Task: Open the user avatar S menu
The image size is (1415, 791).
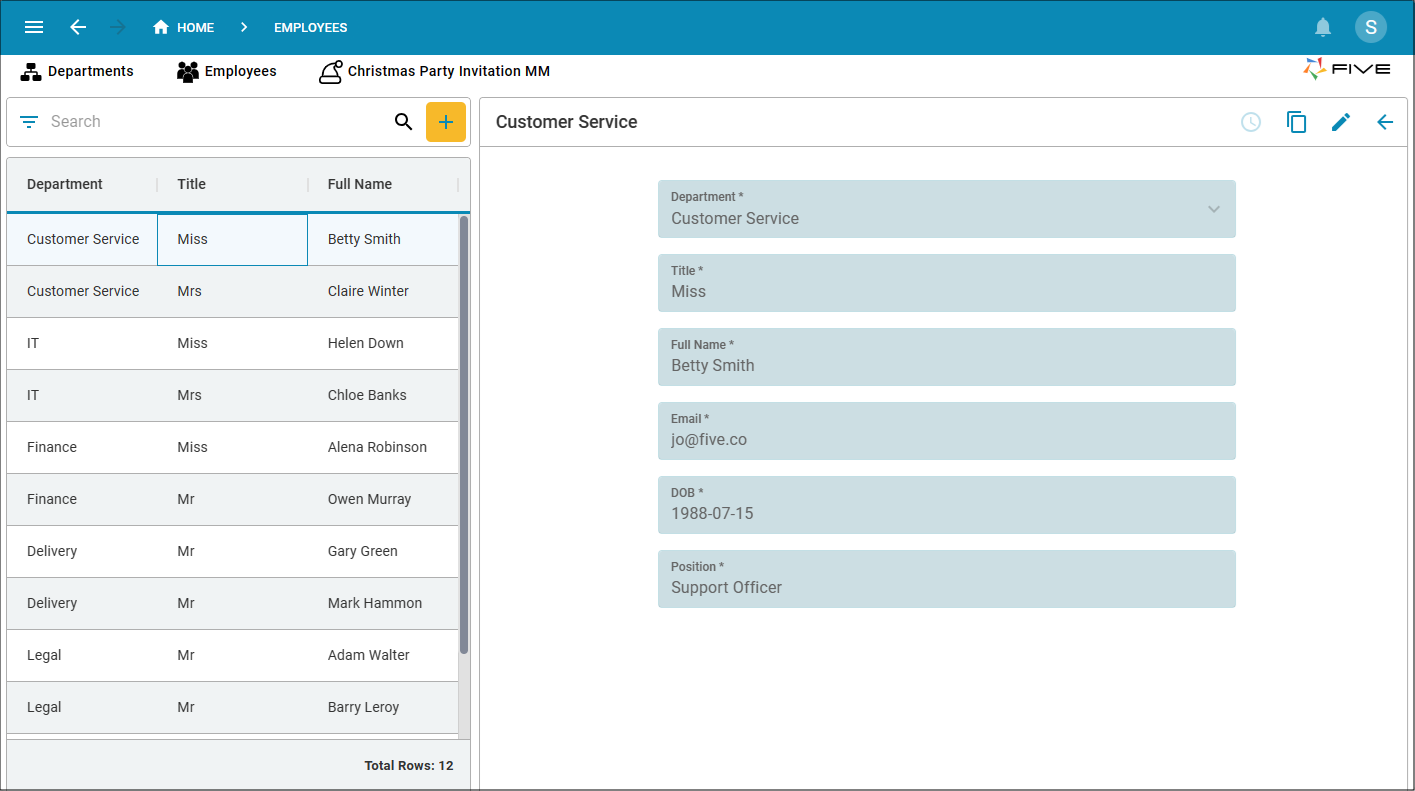Action: pyautogui.click(x=1371, y=27)
